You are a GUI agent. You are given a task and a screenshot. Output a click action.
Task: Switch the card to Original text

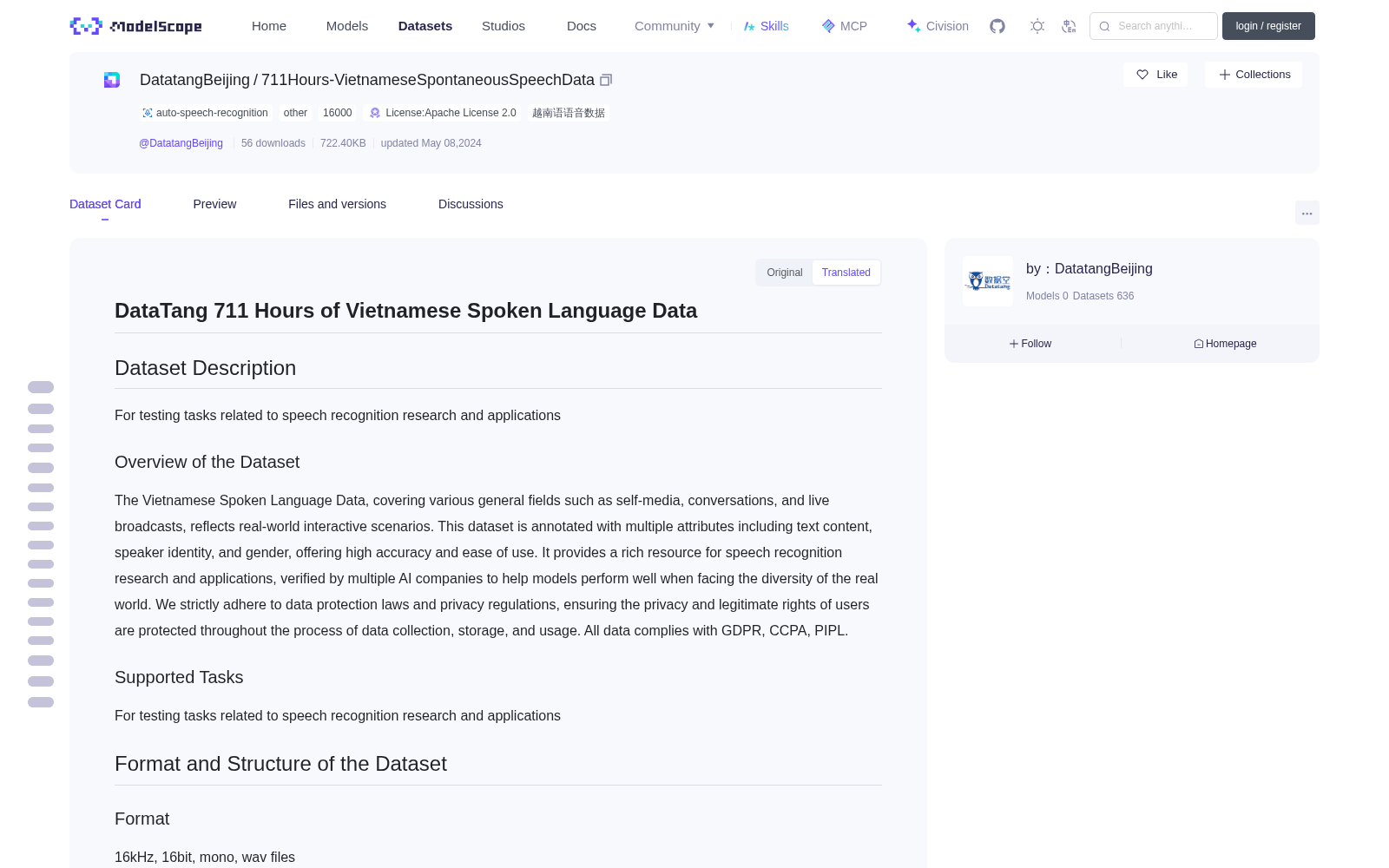pyautogui.click(x=785, y=273)
